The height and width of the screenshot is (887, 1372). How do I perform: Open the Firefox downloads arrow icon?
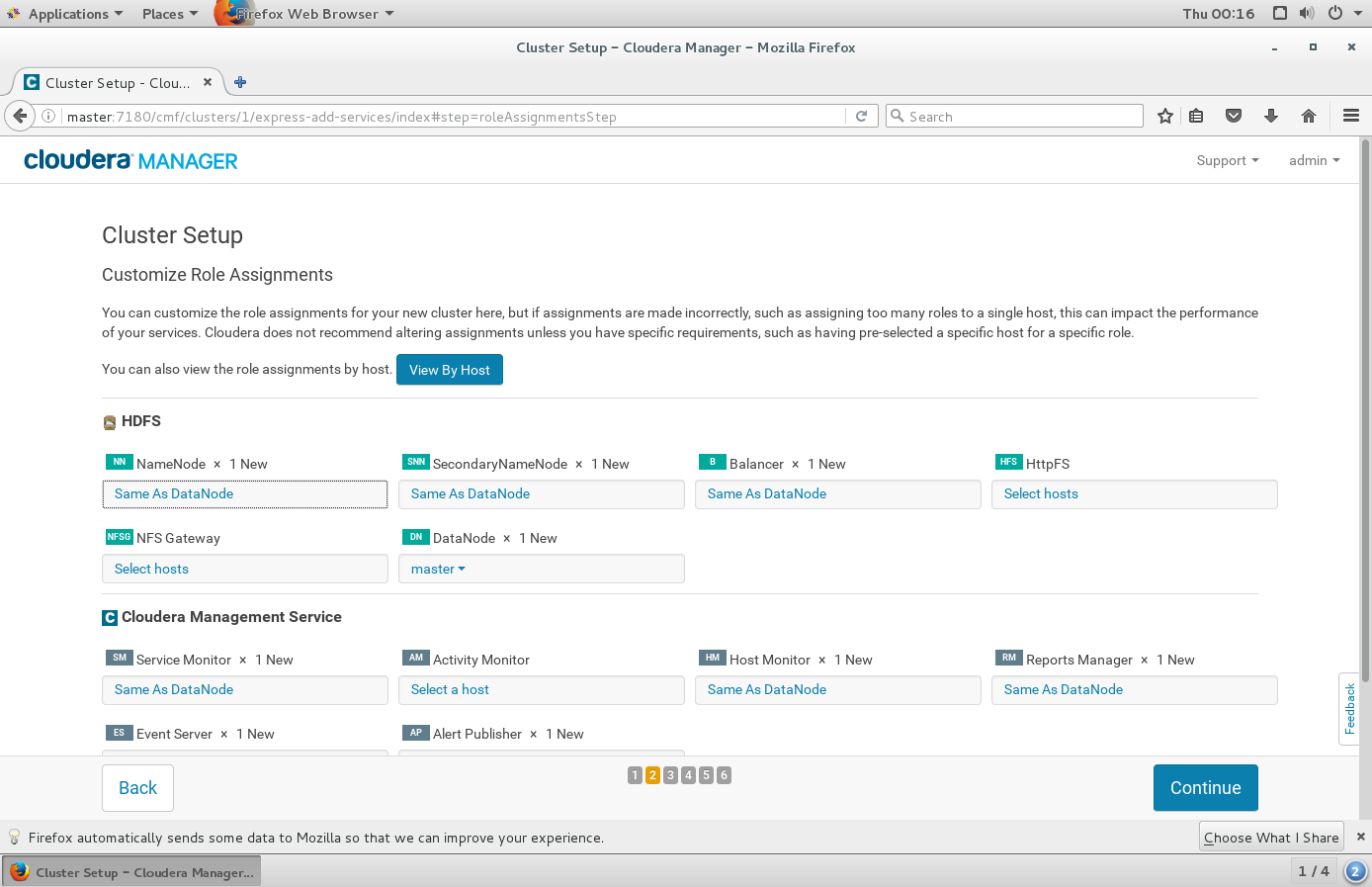1271,116
